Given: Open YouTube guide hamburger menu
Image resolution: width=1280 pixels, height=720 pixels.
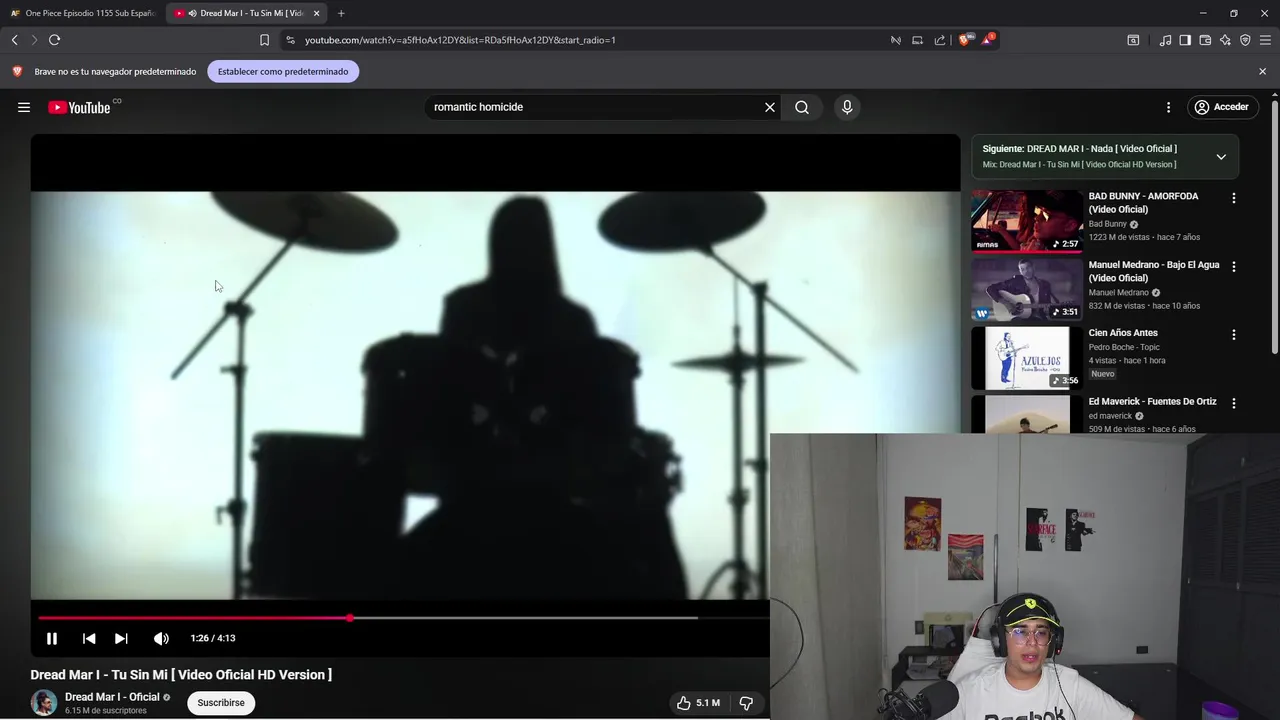Looking at the screenshot, I should point(24,107).
